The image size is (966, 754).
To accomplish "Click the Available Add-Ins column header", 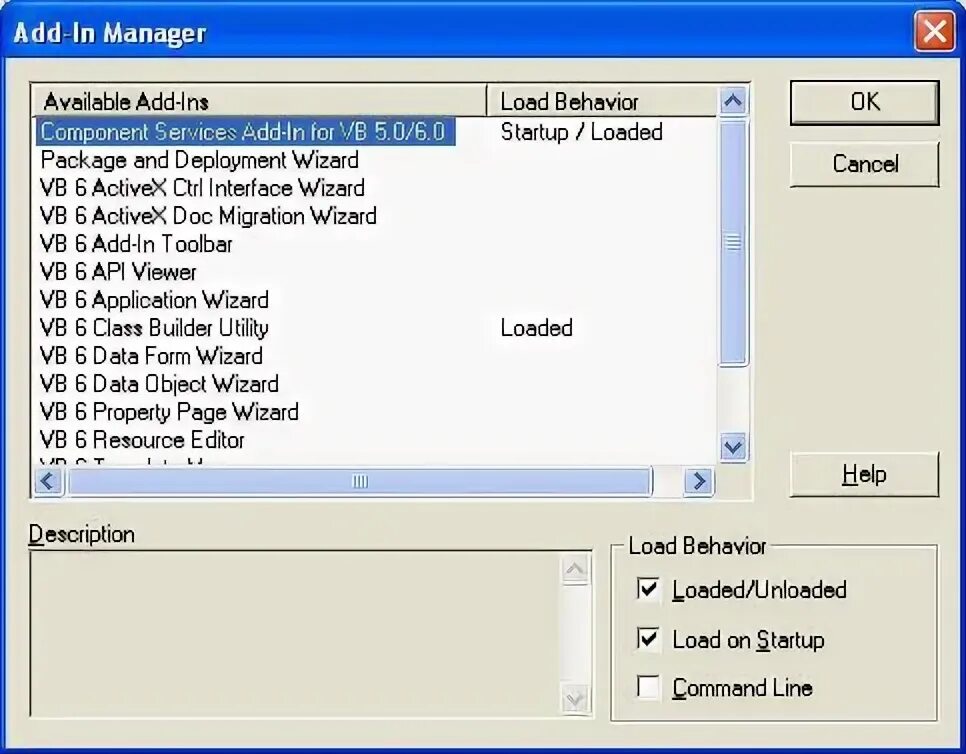I will pyautogui.click(x=259, y=102).
